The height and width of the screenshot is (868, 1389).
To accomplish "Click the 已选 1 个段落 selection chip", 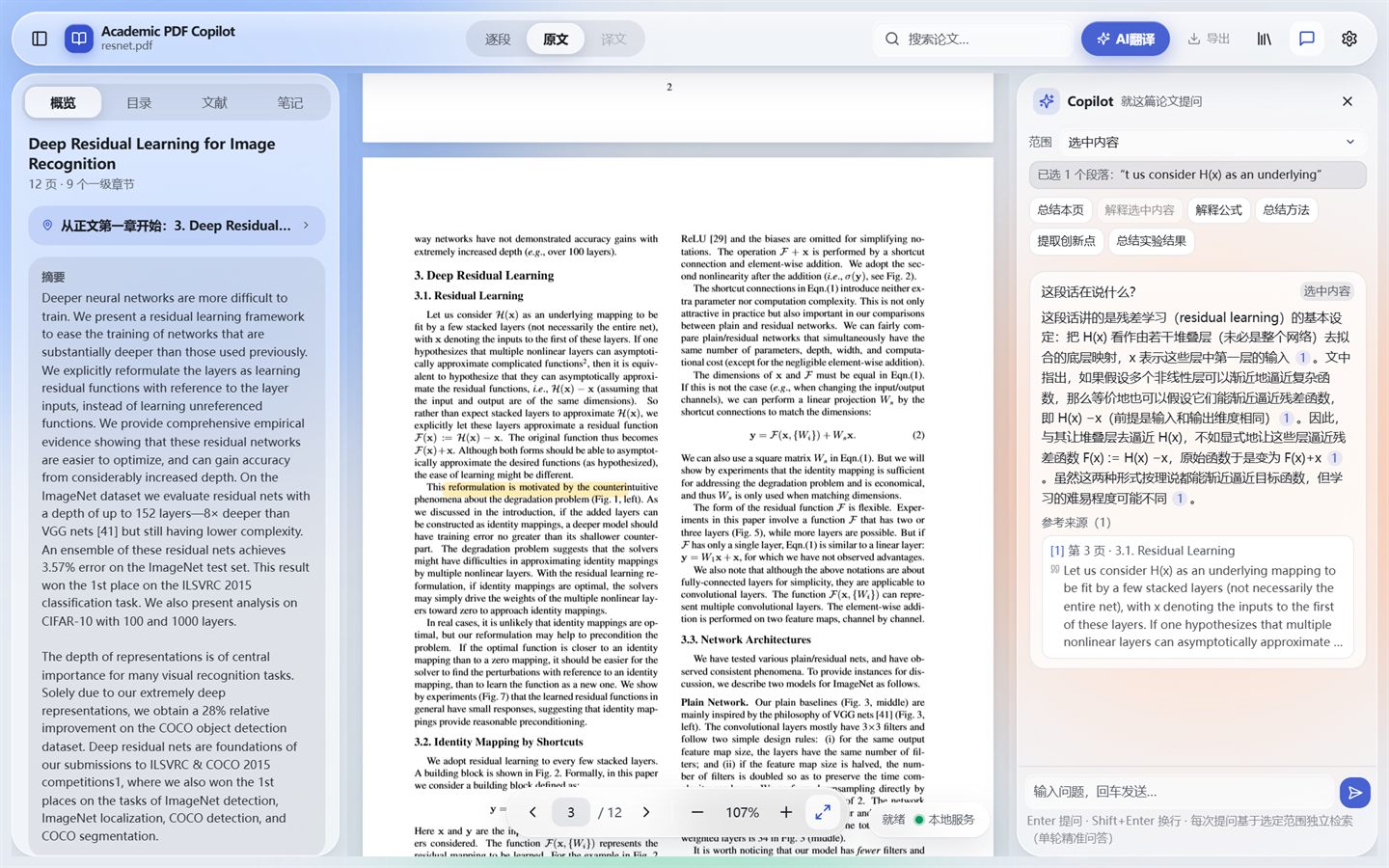I will click(1197, 175).
